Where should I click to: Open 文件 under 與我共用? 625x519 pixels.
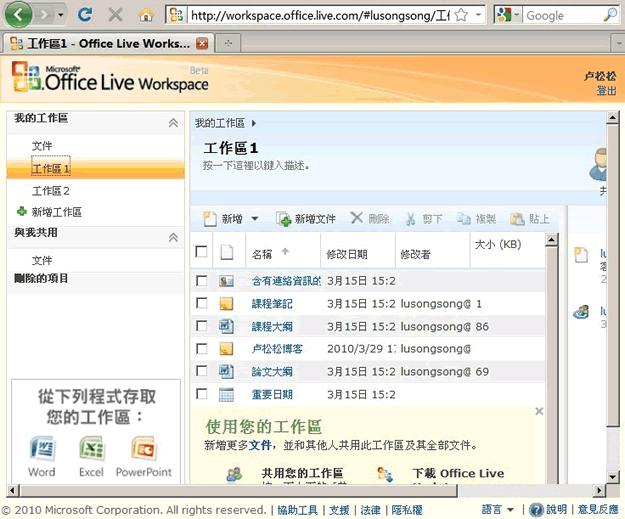pos(42,260)
